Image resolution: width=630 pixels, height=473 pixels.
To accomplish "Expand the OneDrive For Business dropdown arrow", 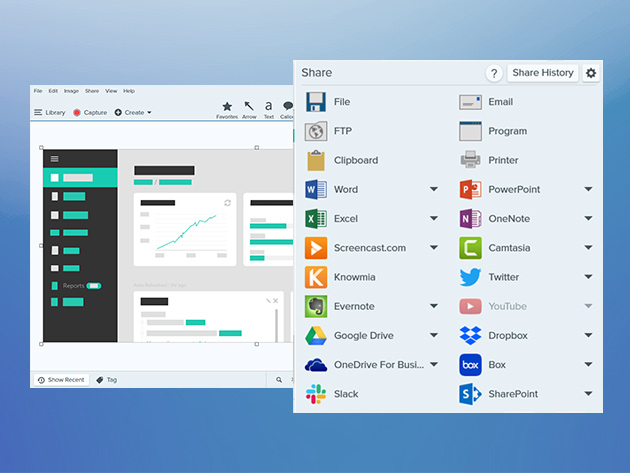I will [x=434, y=364].
